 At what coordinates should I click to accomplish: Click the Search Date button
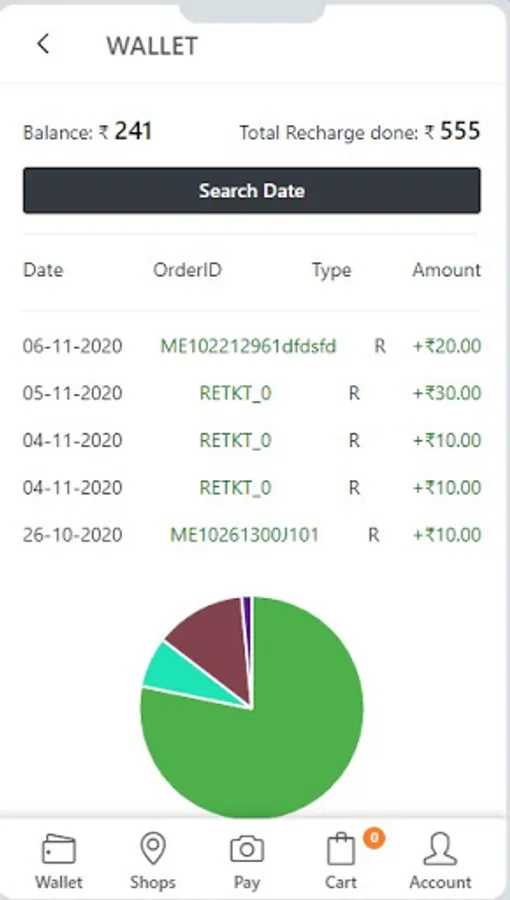(x=252, y=191)
